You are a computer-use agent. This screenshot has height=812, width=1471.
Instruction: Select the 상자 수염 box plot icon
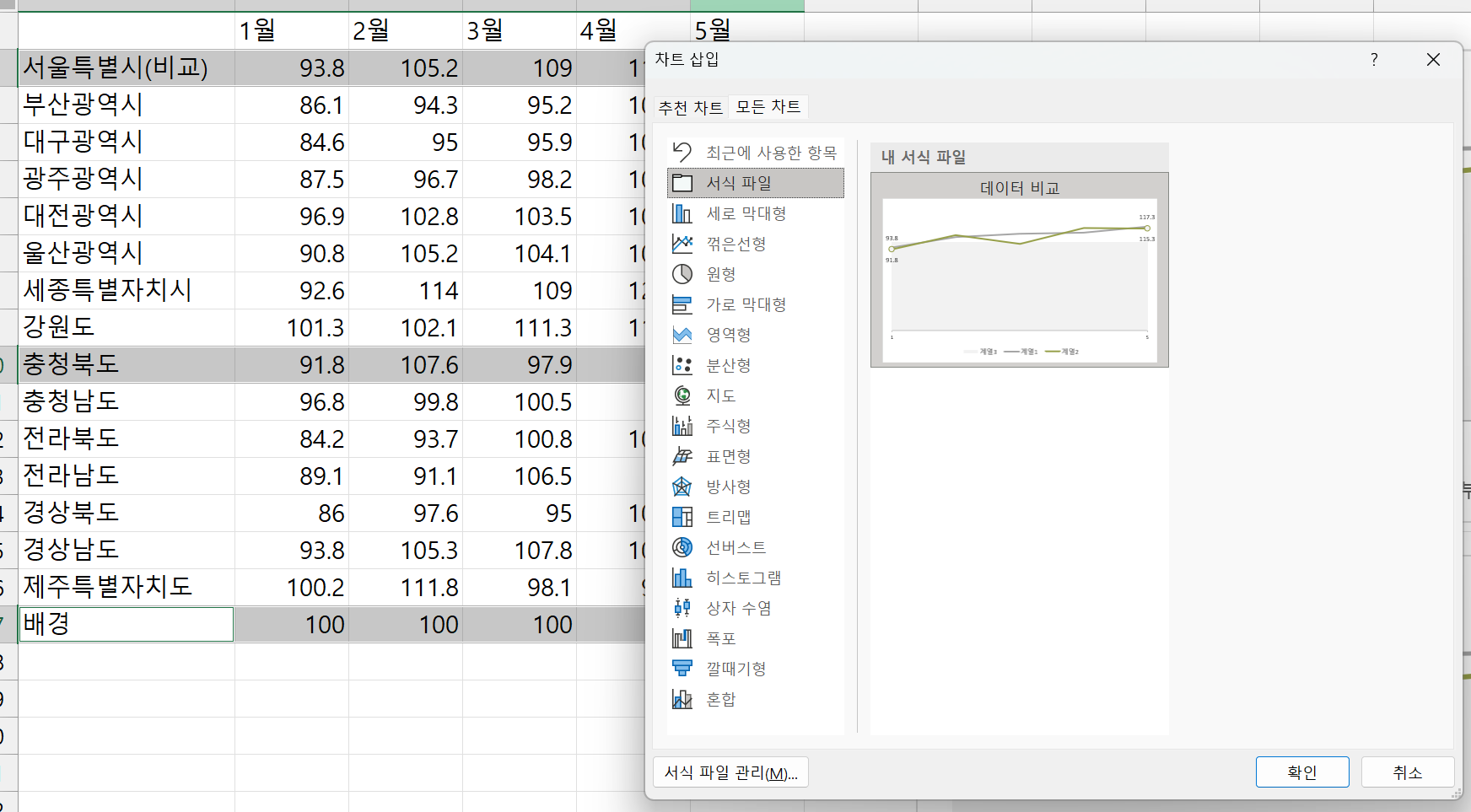click(682, 608)
